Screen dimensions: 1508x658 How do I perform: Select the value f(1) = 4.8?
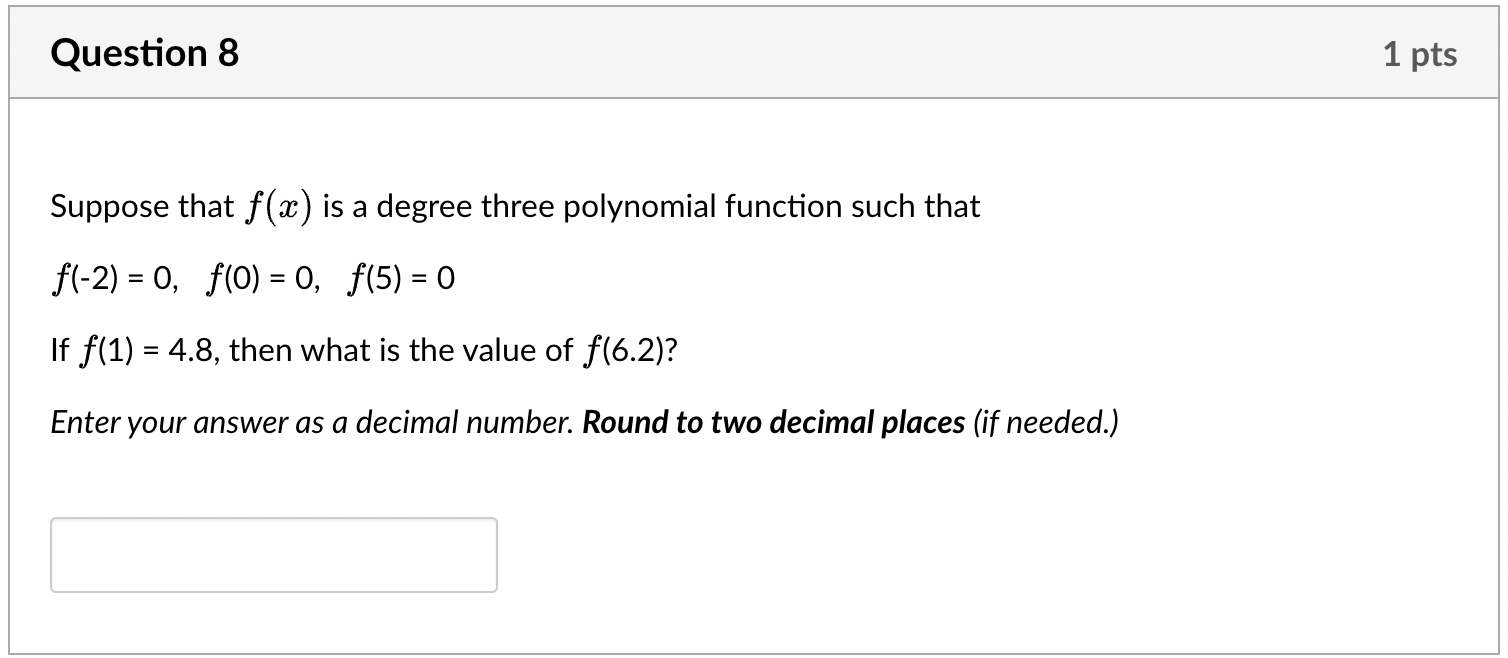point(151,350)
